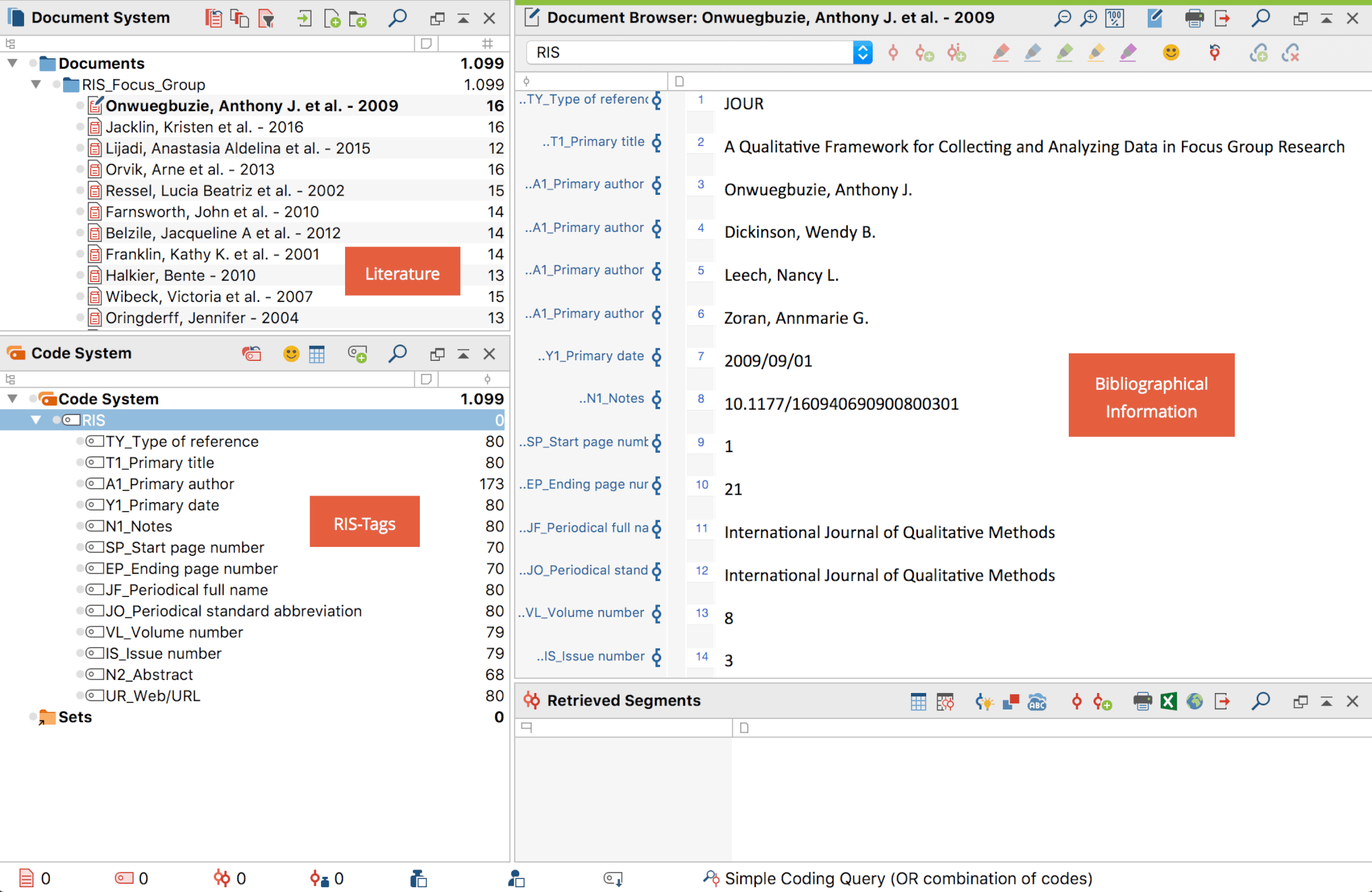Zoom in in Document Browser
Viewport: 1372px width, 892px height.
pyautogui.click(x=1089, y=19)
